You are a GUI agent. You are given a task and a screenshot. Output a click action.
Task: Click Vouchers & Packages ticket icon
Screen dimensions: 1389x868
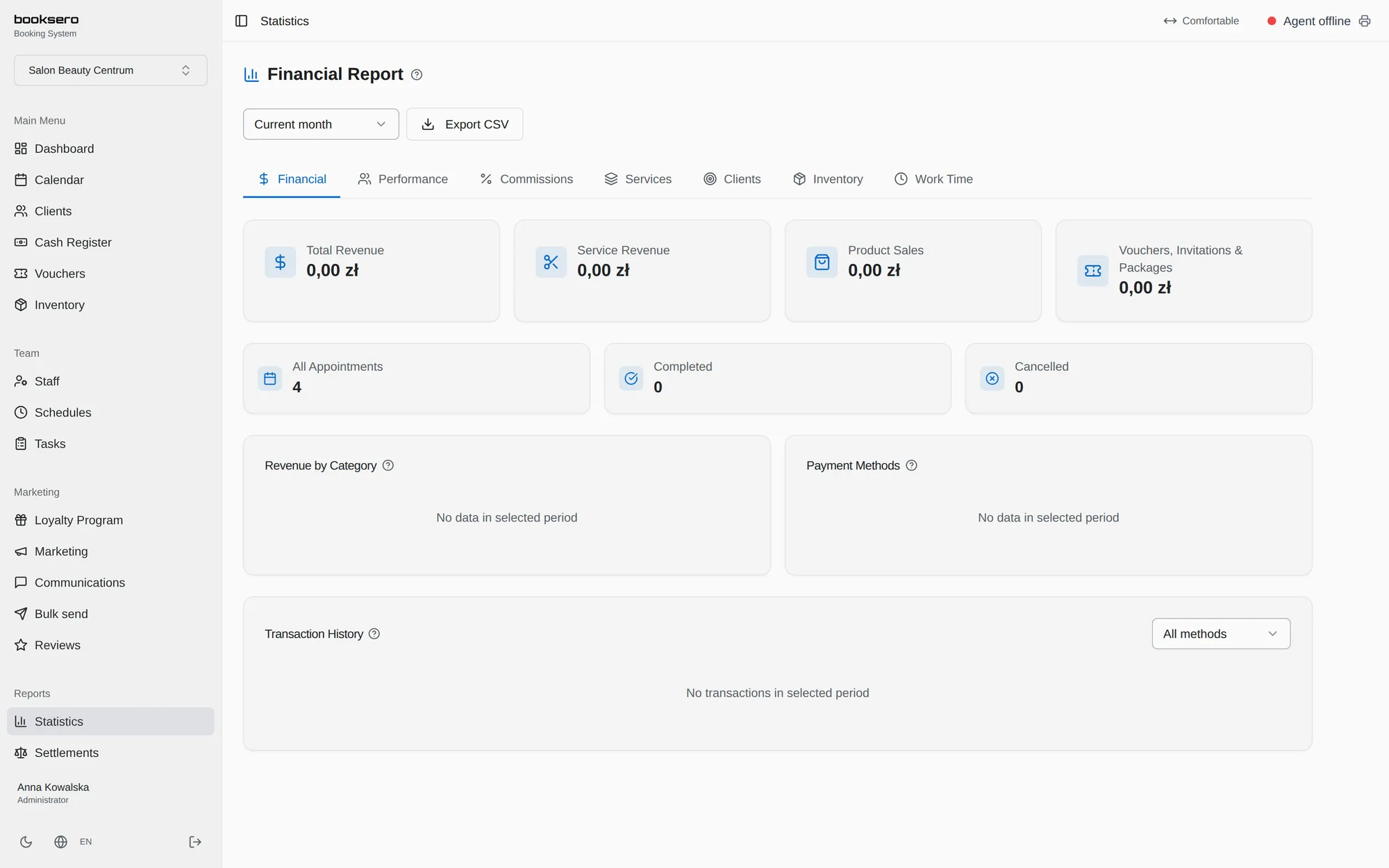click(x=1093, y=271)
